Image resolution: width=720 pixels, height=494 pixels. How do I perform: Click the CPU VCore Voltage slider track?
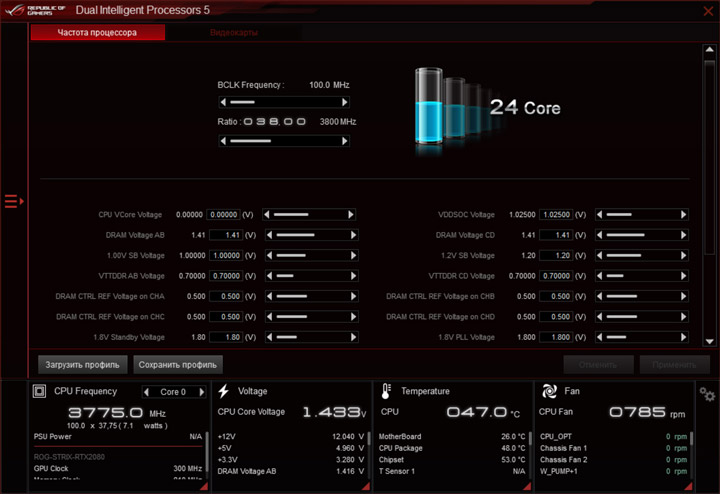point(309,214)
